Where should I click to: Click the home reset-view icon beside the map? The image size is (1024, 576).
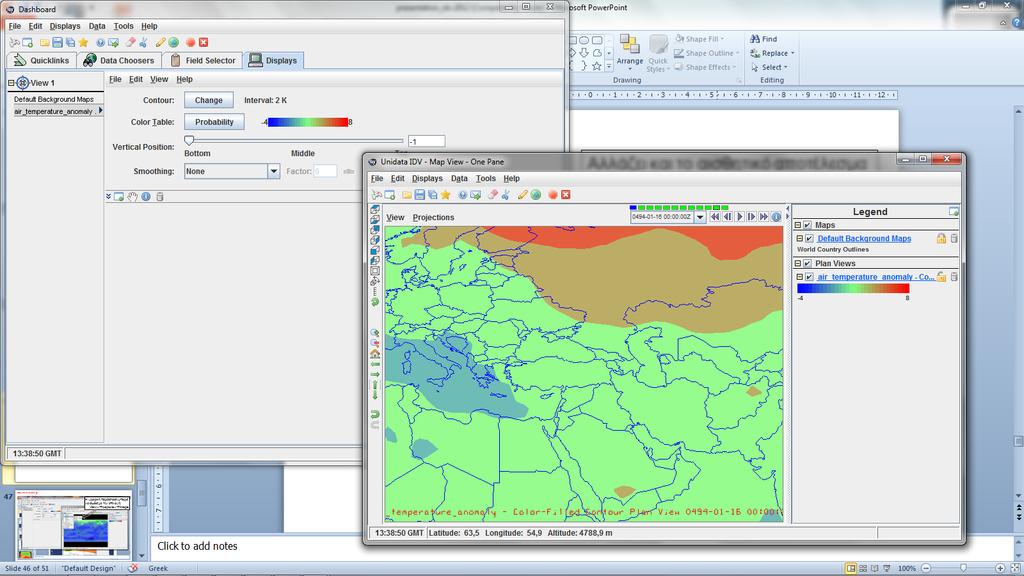375,354
